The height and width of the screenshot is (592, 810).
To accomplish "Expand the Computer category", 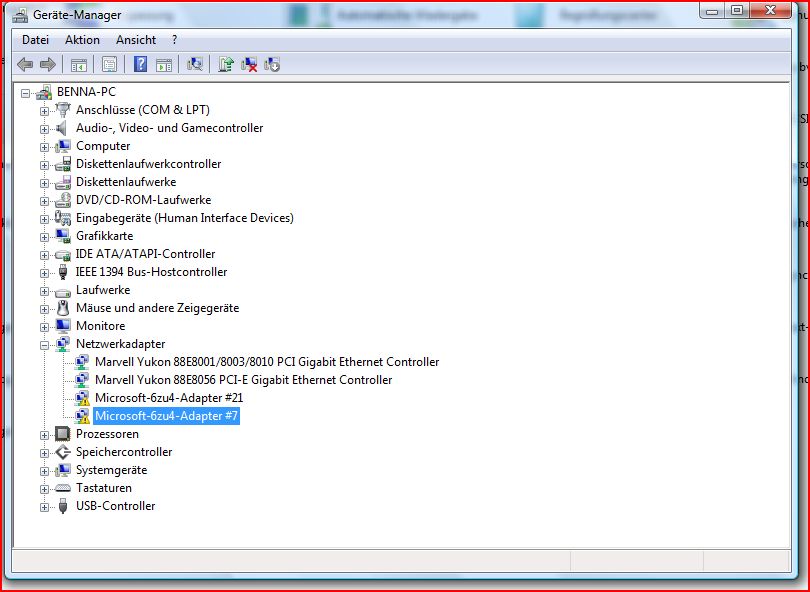I will pos(44,147).
